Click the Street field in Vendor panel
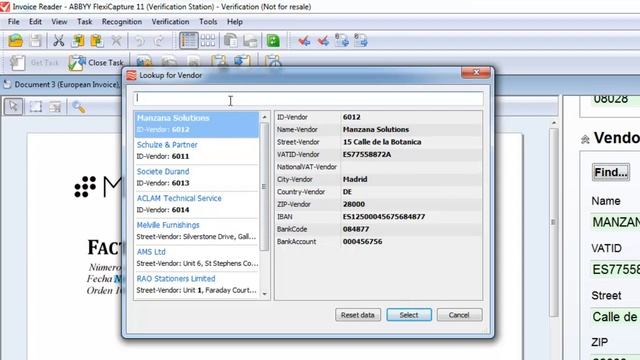 (615, 317)
